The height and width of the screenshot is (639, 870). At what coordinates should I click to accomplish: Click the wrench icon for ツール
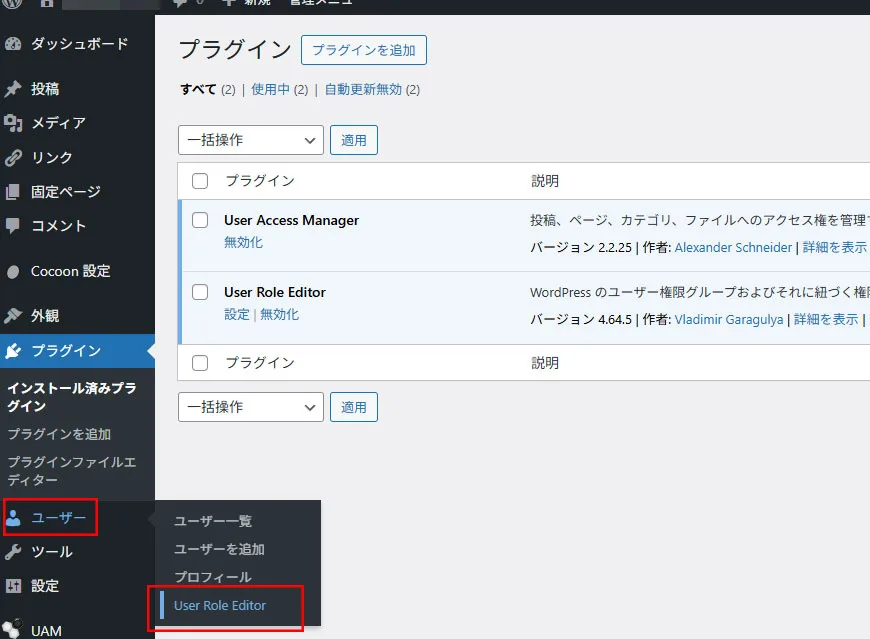point(13,551)
